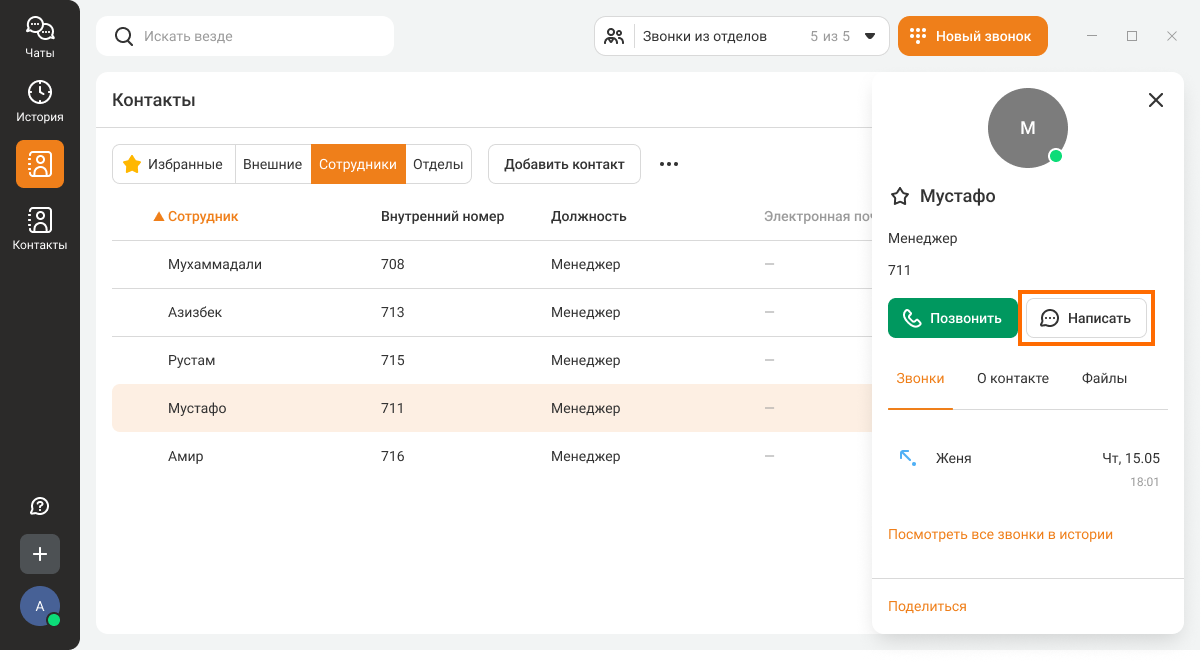Open the user profile avatar A
The image size is (1203, 663).
[x=40, y=606]
